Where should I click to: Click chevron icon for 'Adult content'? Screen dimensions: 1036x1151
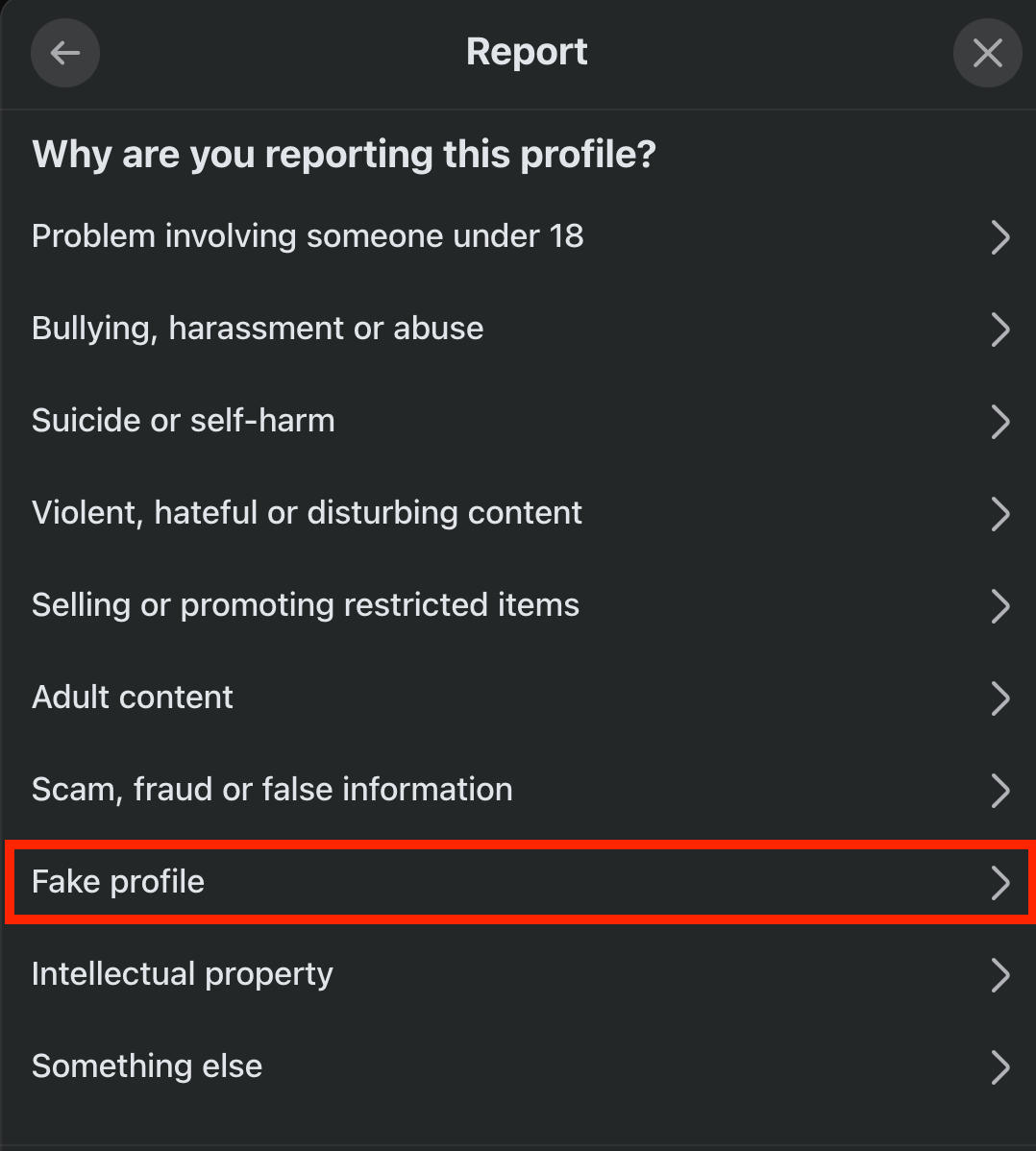pyautogui.click(x=1000, y=698)
